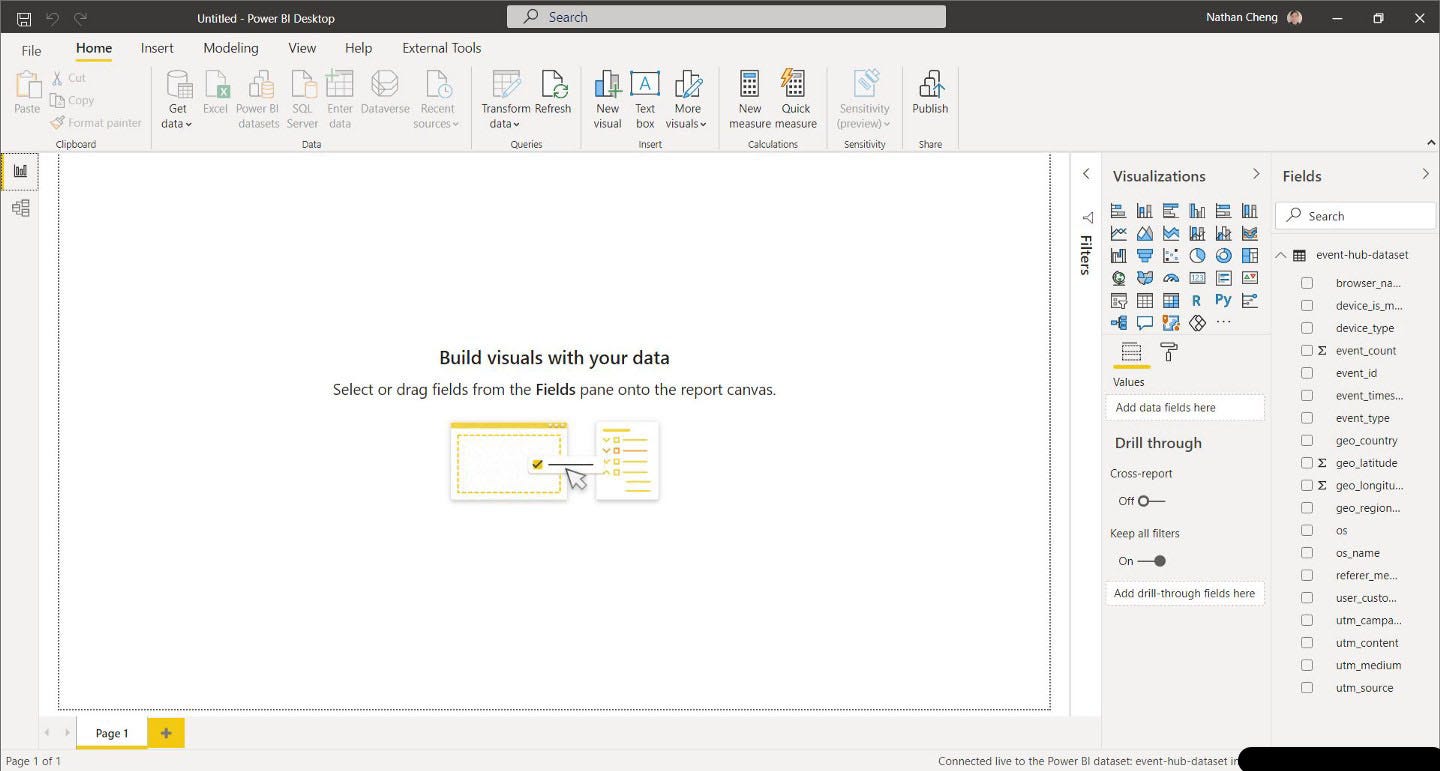Collapse the event-hub-dataset table
The image size is (1440, 771).
(1281, 255)
